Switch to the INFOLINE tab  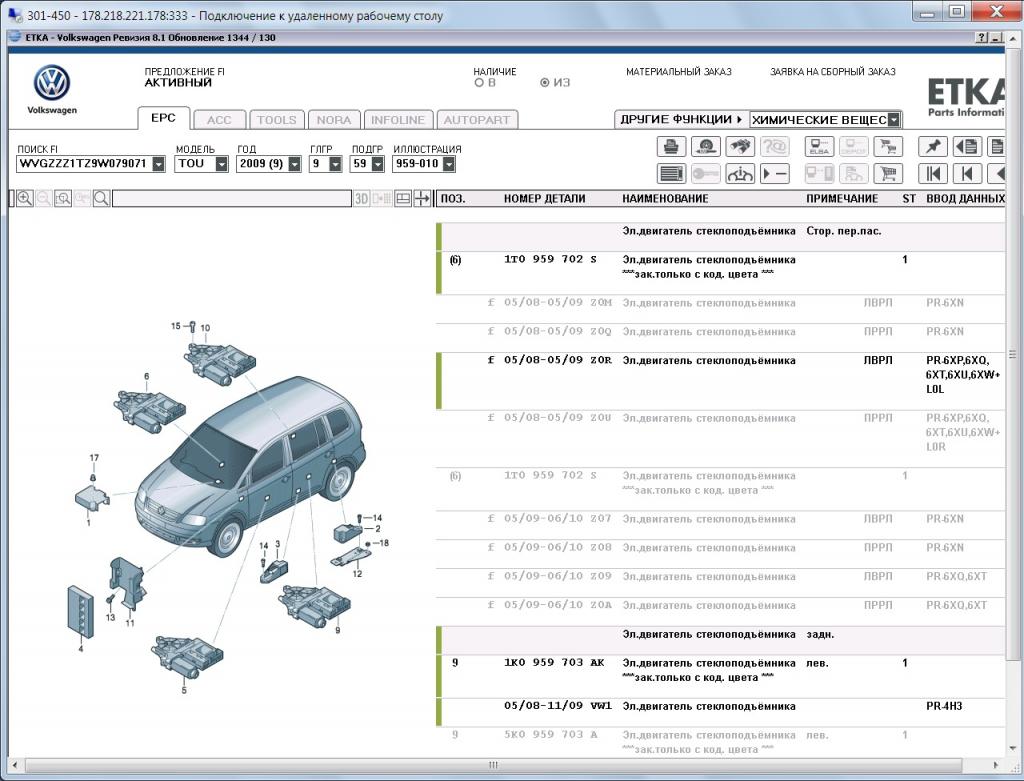398,120
